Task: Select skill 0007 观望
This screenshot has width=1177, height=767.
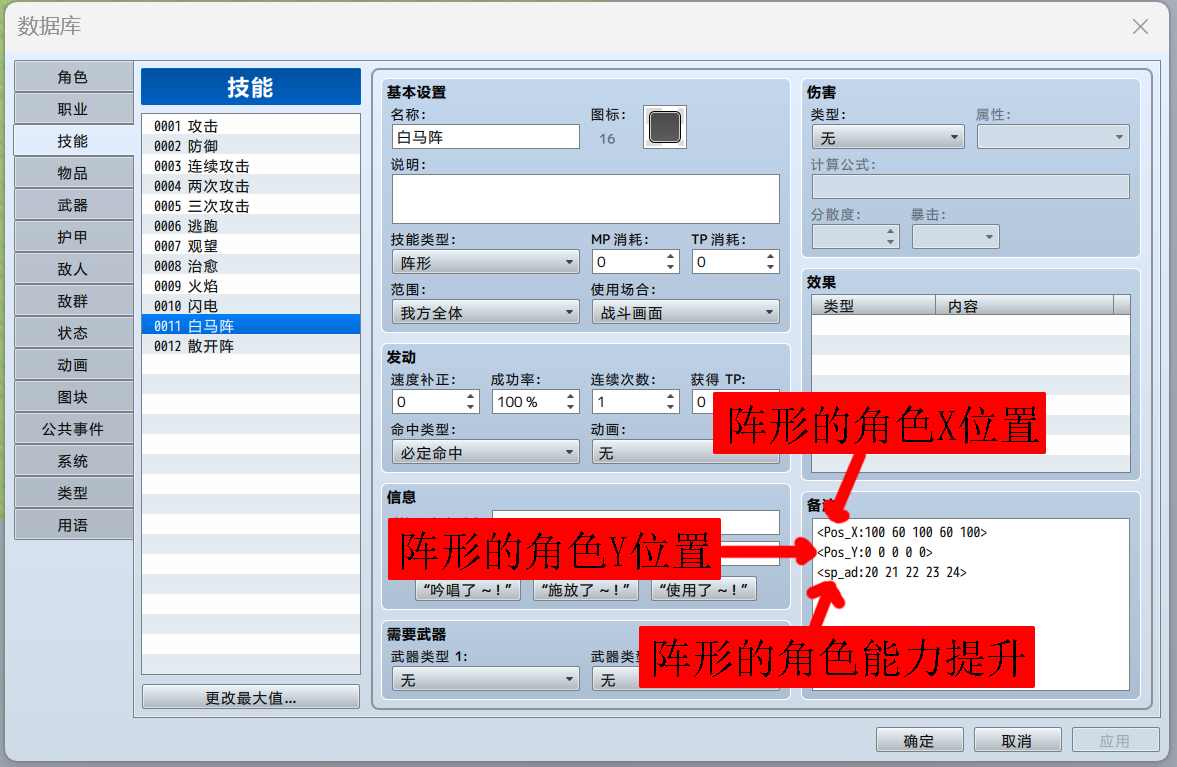Action: click(x=251, y=245)
